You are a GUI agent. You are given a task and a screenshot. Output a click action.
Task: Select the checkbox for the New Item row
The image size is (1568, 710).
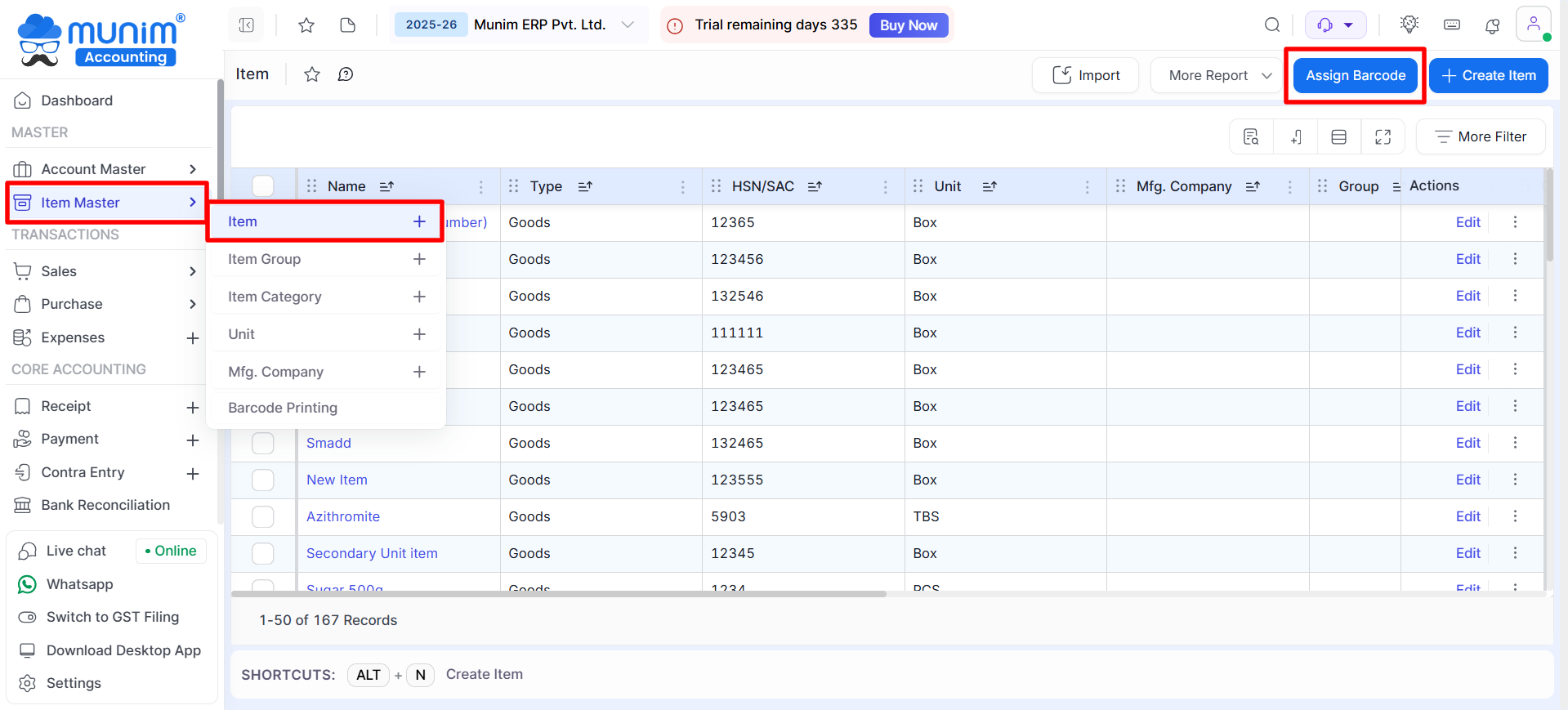pyautogui.click(x=263, y=480)
